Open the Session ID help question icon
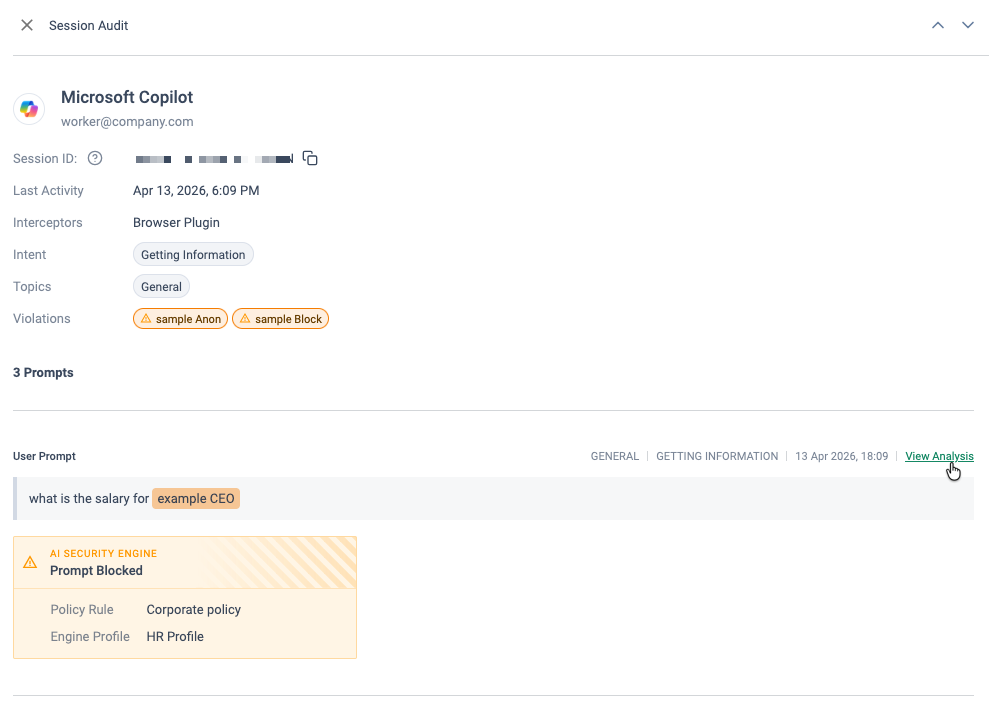Image resolution: width=990 pixels, height=713 pixels. click(95, 158)
